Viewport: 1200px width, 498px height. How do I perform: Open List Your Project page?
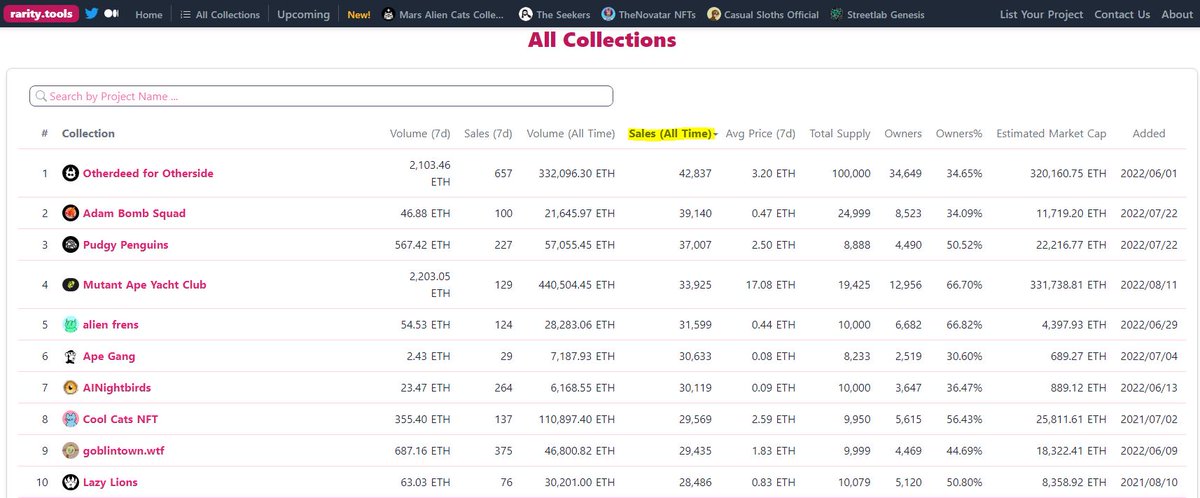[1041, 15]
